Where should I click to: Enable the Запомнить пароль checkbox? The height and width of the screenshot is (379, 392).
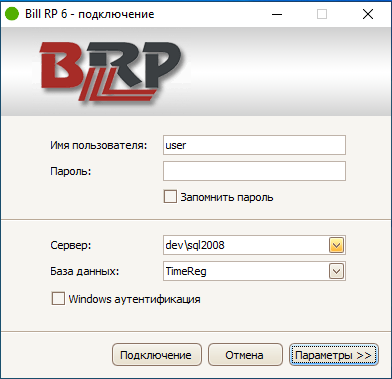point(170,197)
